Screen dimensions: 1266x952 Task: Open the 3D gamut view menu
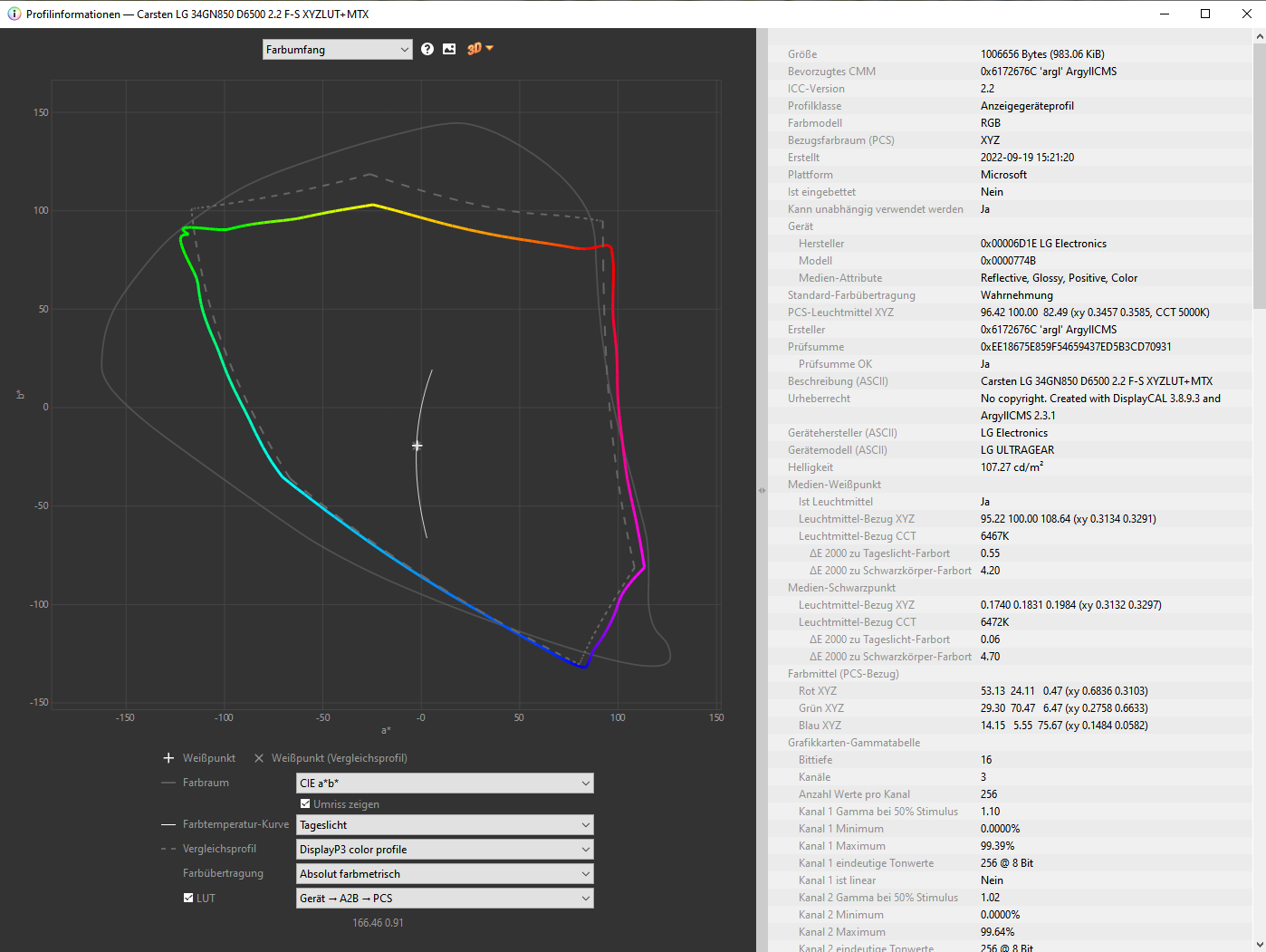(480, 49)
